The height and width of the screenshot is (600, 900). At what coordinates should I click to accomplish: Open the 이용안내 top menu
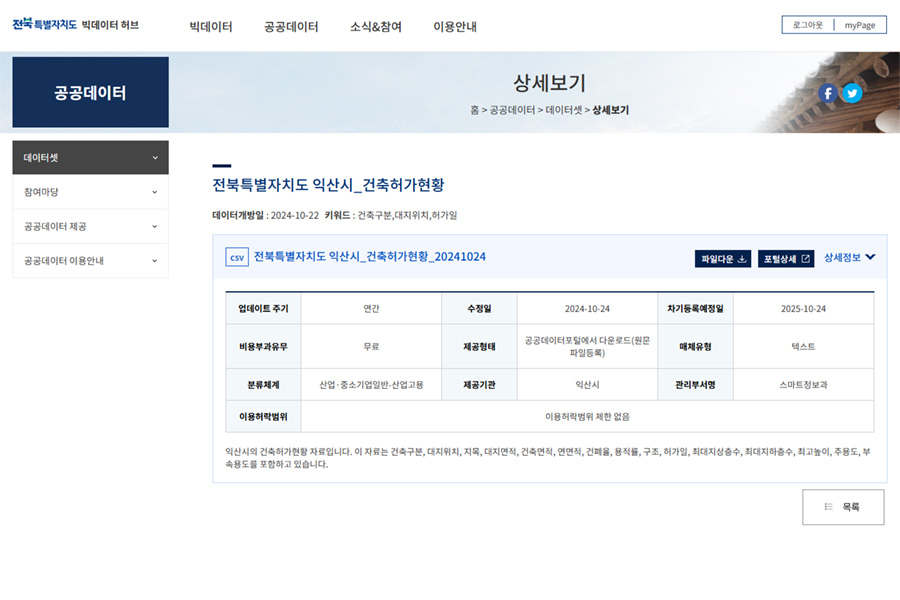click(455, 26)
